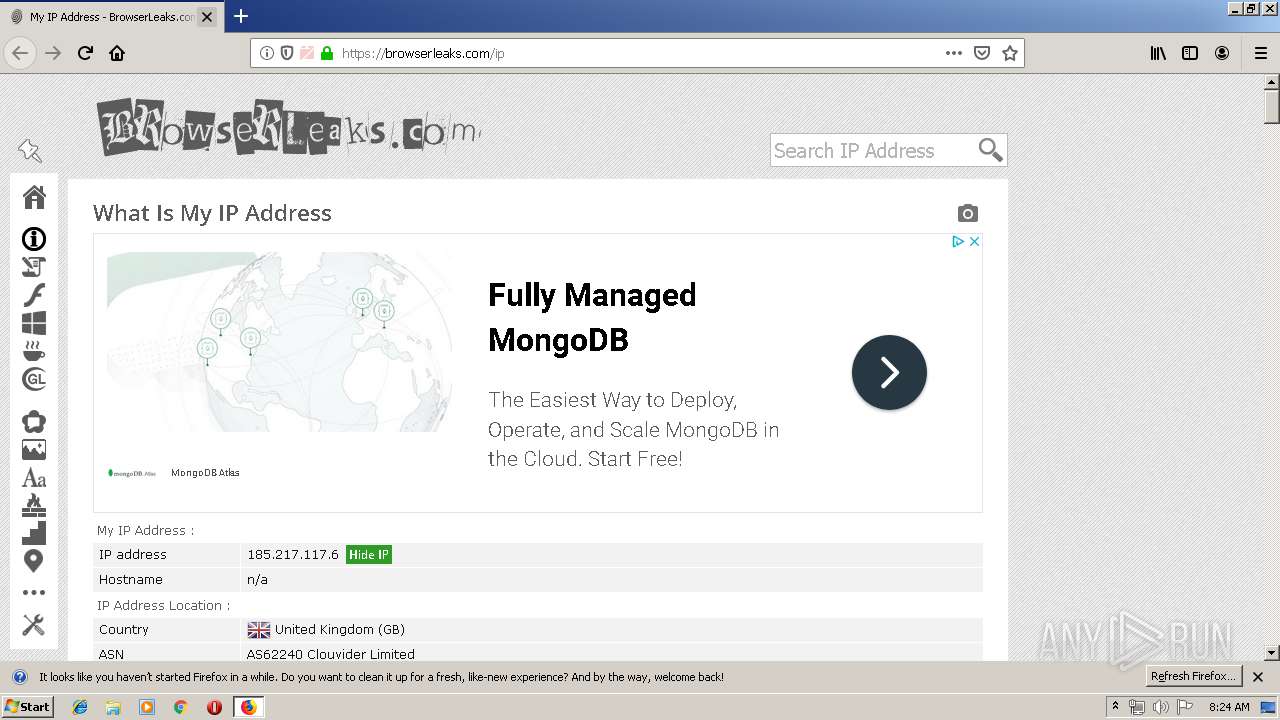Click the green Hide IP button
1280x720 pixels.
click(369, 555)
